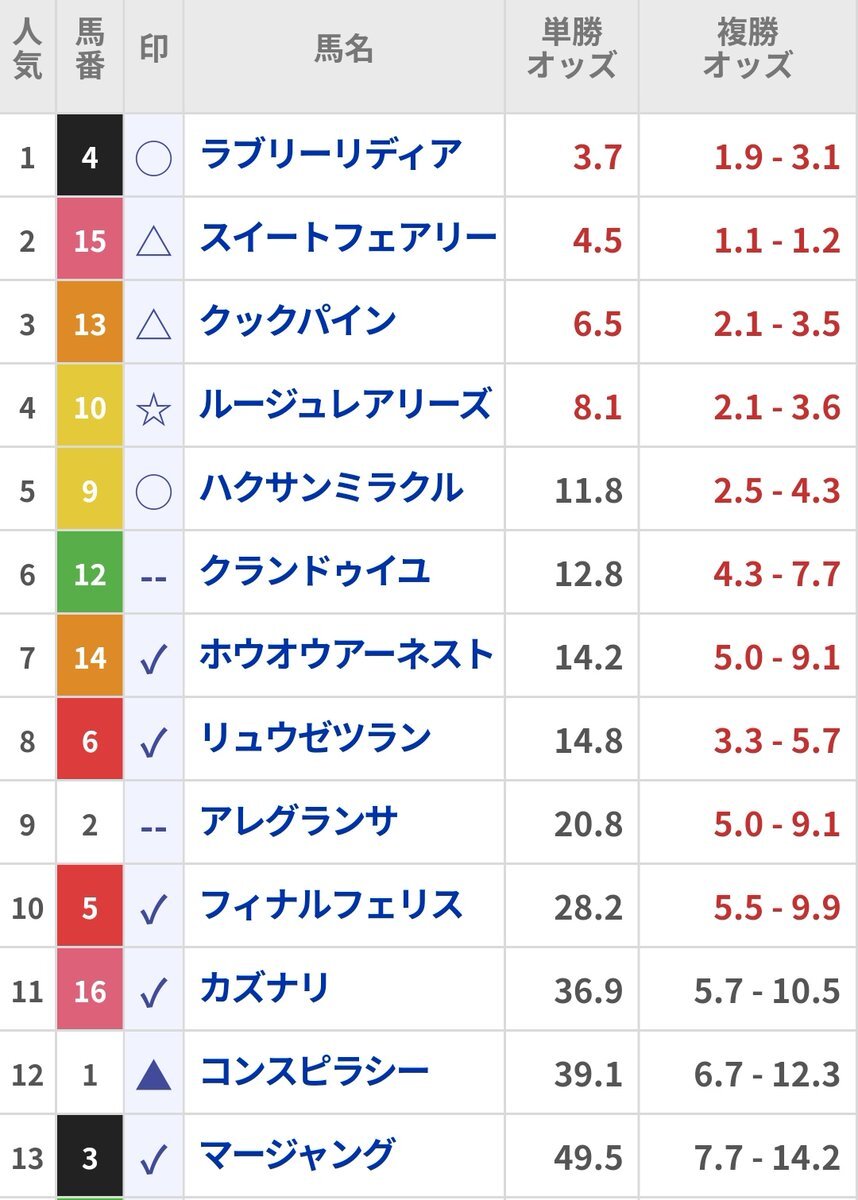Click the circle mark for ハクサンミラクル

[x=153, y=491]
